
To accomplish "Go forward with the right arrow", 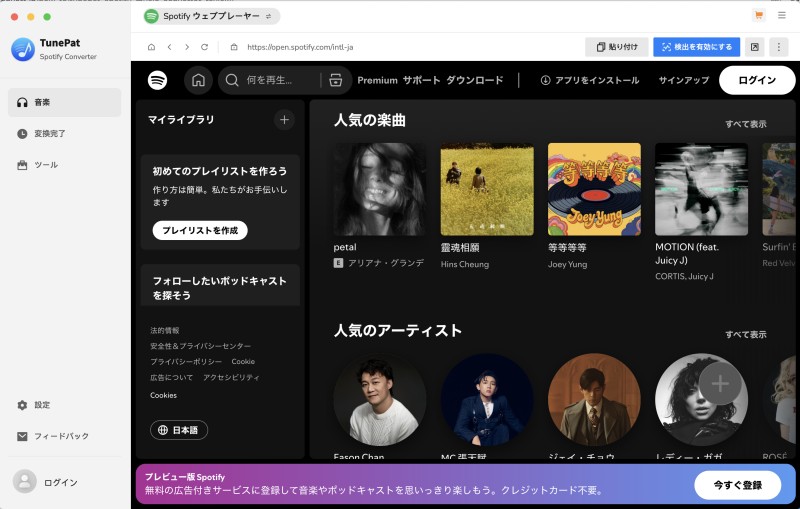I will tap(187, 47).
